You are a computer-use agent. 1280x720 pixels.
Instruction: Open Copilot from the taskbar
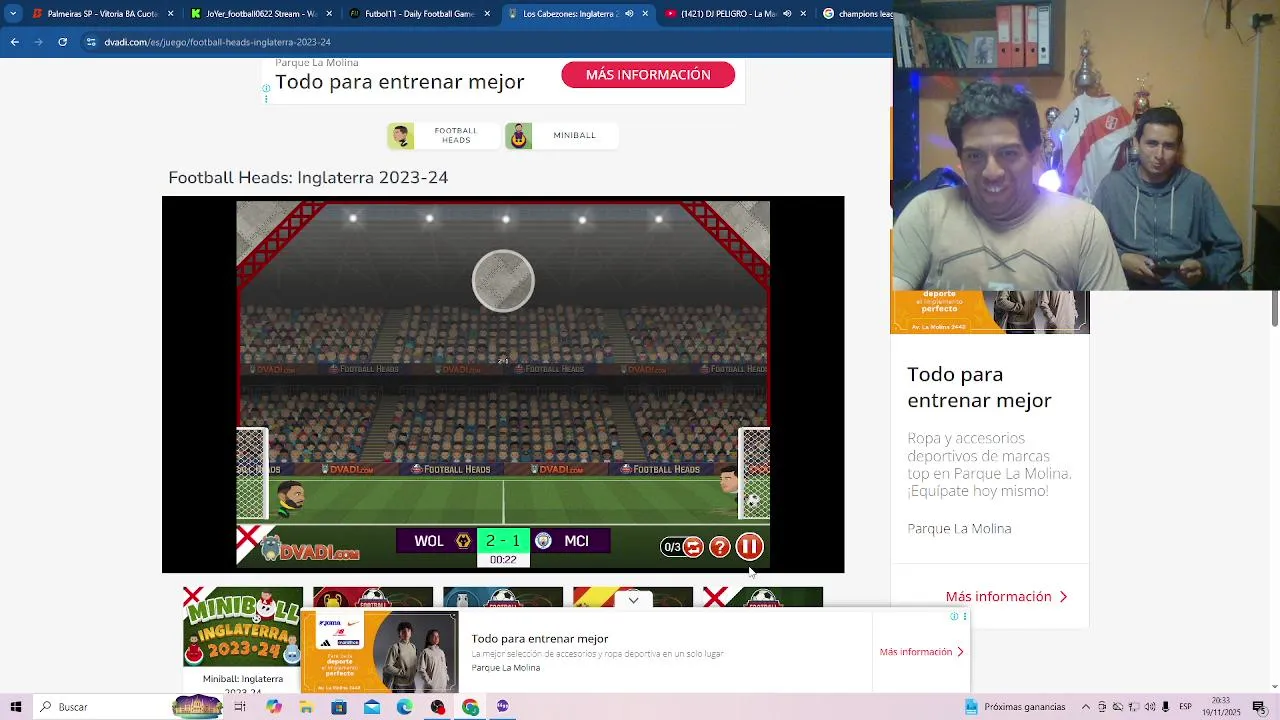(x=274, y=707)
